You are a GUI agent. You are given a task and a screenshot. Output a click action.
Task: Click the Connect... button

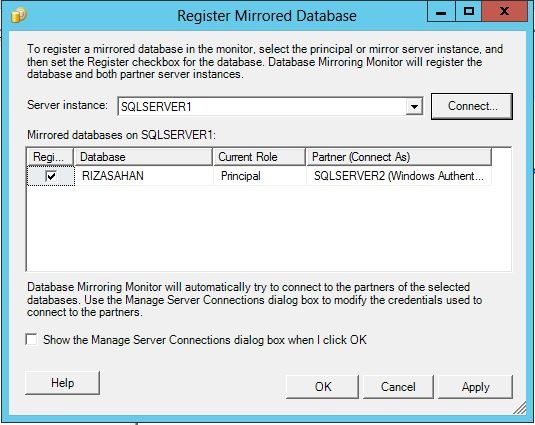coord(472,106)
